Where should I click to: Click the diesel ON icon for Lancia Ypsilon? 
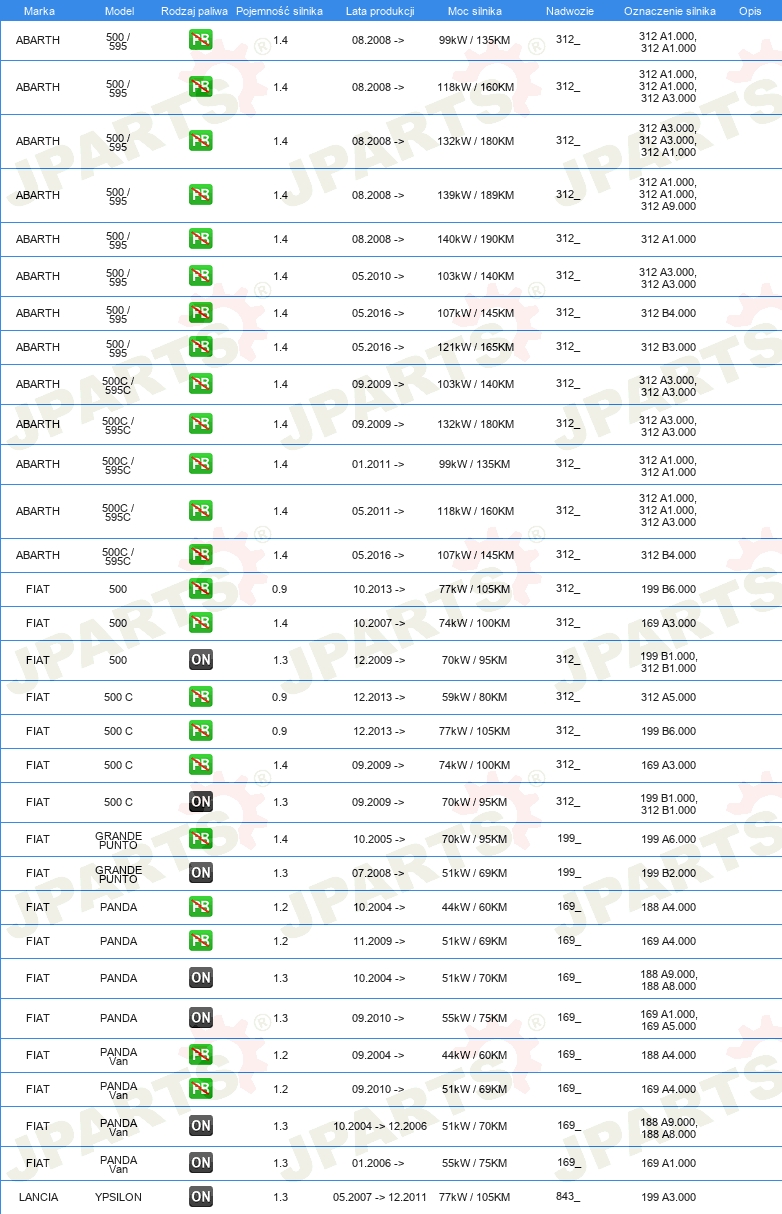201,1196
